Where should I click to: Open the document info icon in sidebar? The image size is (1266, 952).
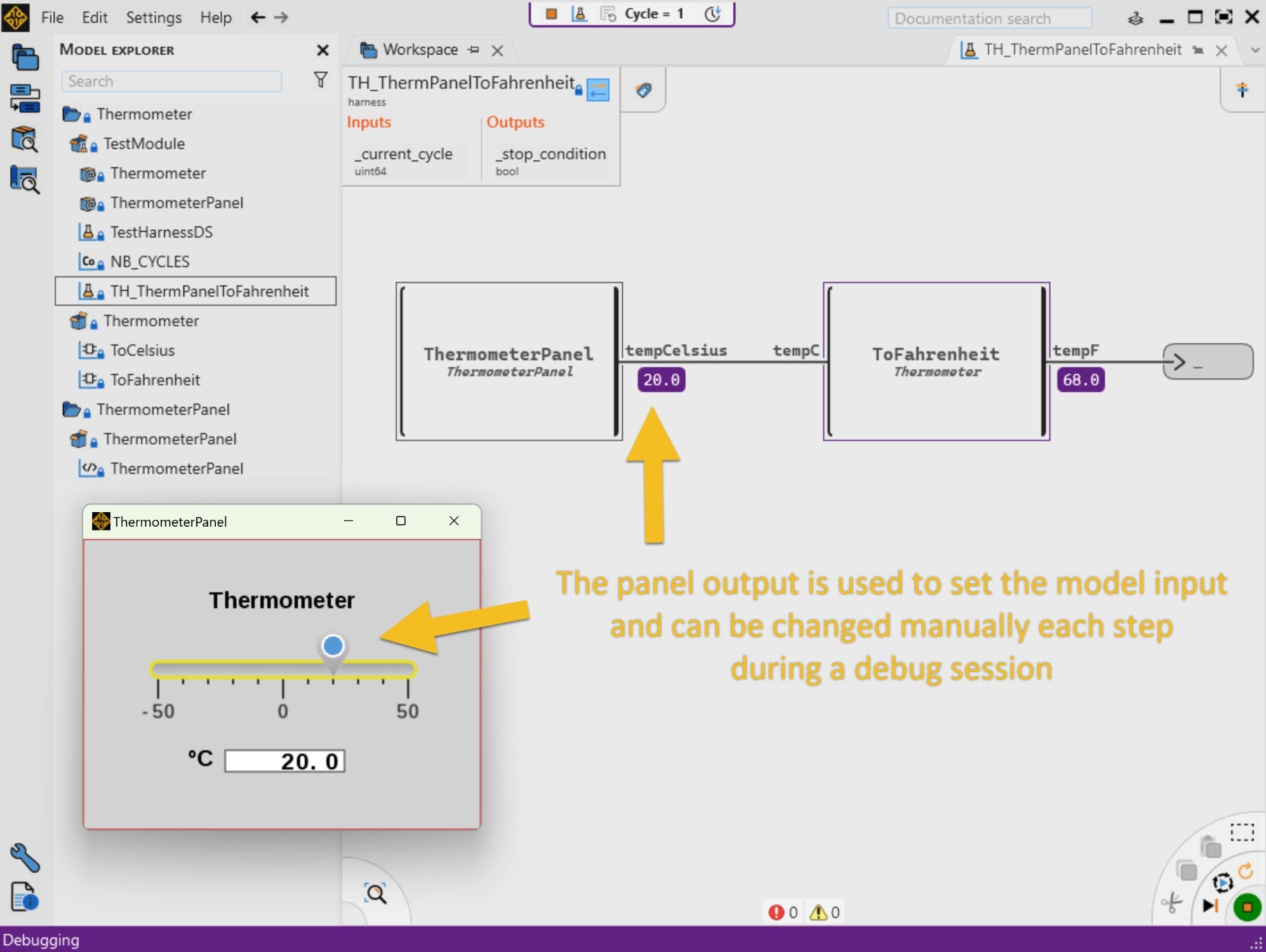[x=25, y=897]
